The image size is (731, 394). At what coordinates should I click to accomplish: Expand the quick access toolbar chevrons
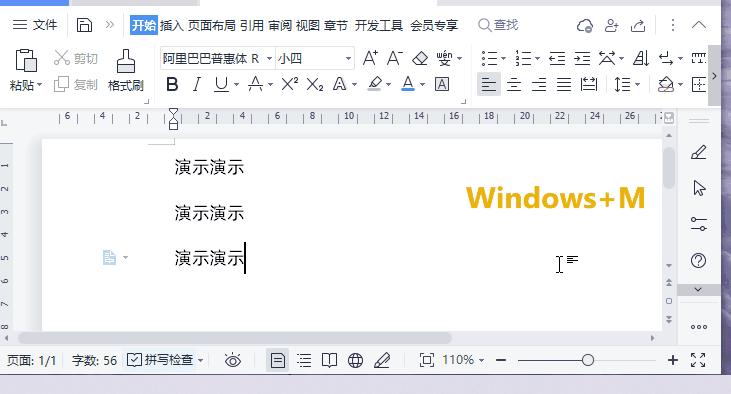110,25
